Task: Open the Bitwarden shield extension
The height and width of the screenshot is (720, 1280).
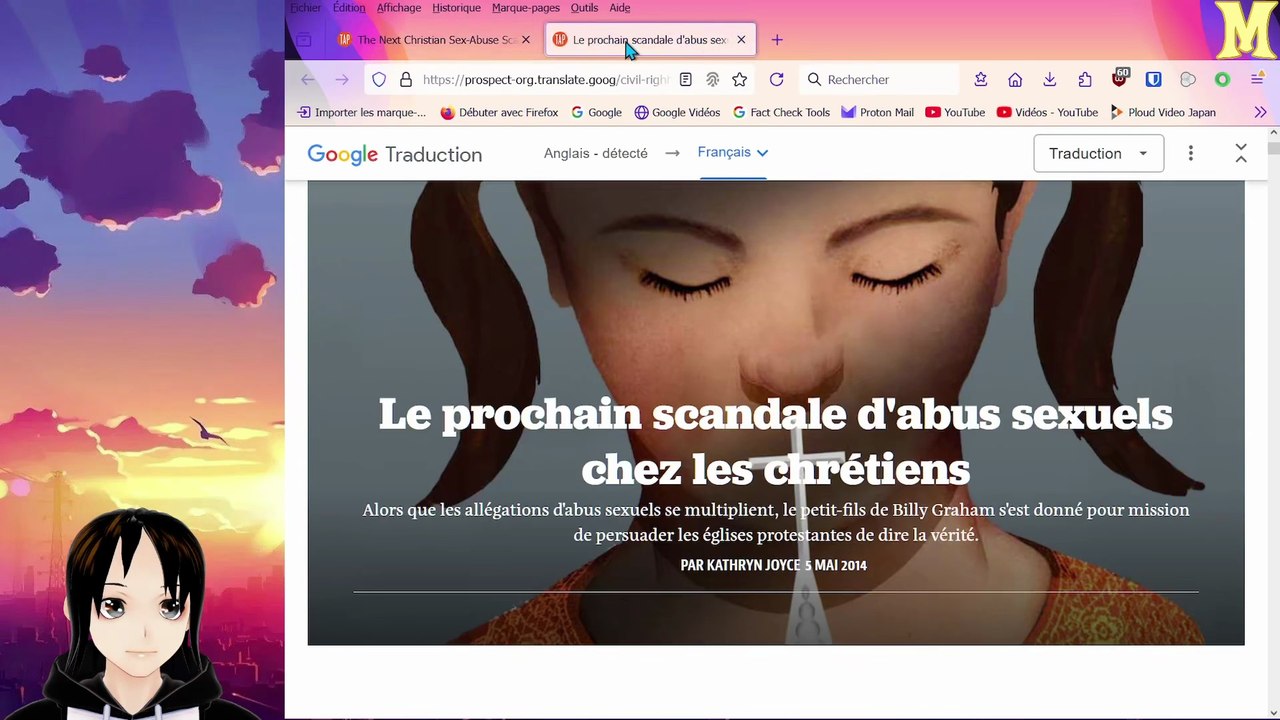Action: click(1153, 79)
